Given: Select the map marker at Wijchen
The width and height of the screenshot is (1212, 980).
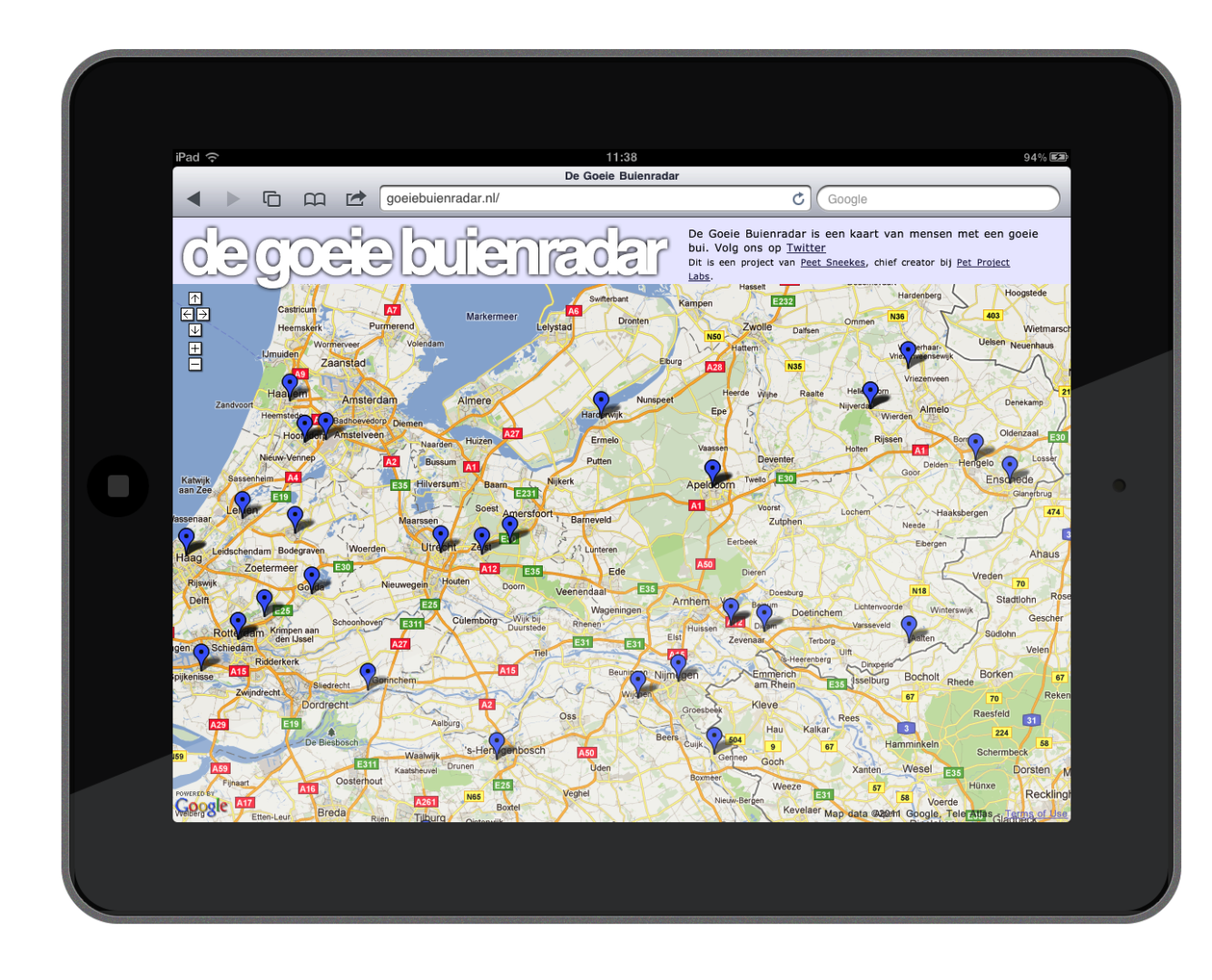Looking at the screenshot, I should click(638, 682).
